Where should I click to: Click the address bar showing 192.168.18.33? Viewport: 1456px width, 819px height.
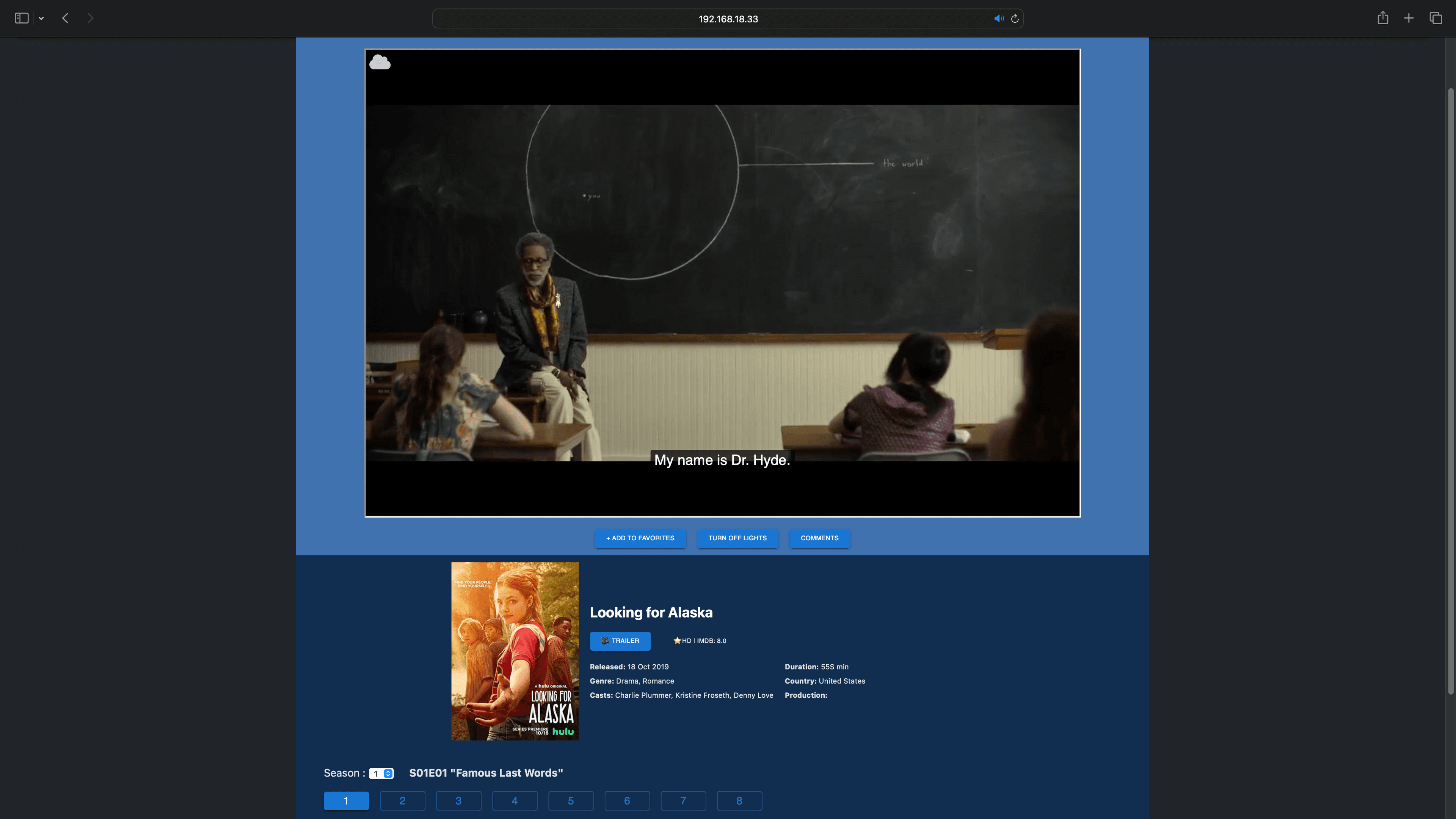[728, 19]
